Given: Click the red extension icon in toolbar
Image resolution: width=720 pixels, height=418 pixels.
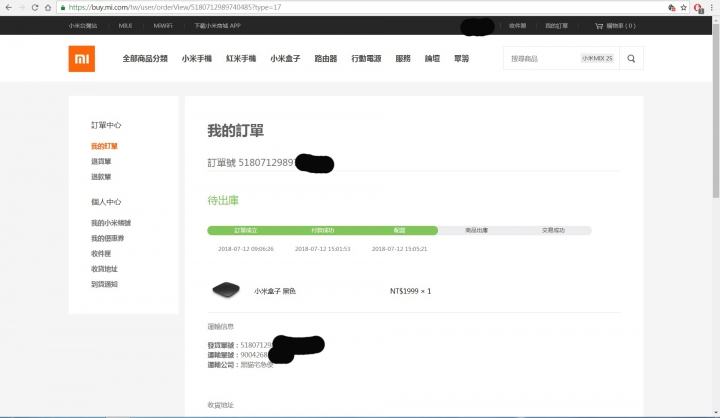Looking at the screenshot, I should 699,8.
